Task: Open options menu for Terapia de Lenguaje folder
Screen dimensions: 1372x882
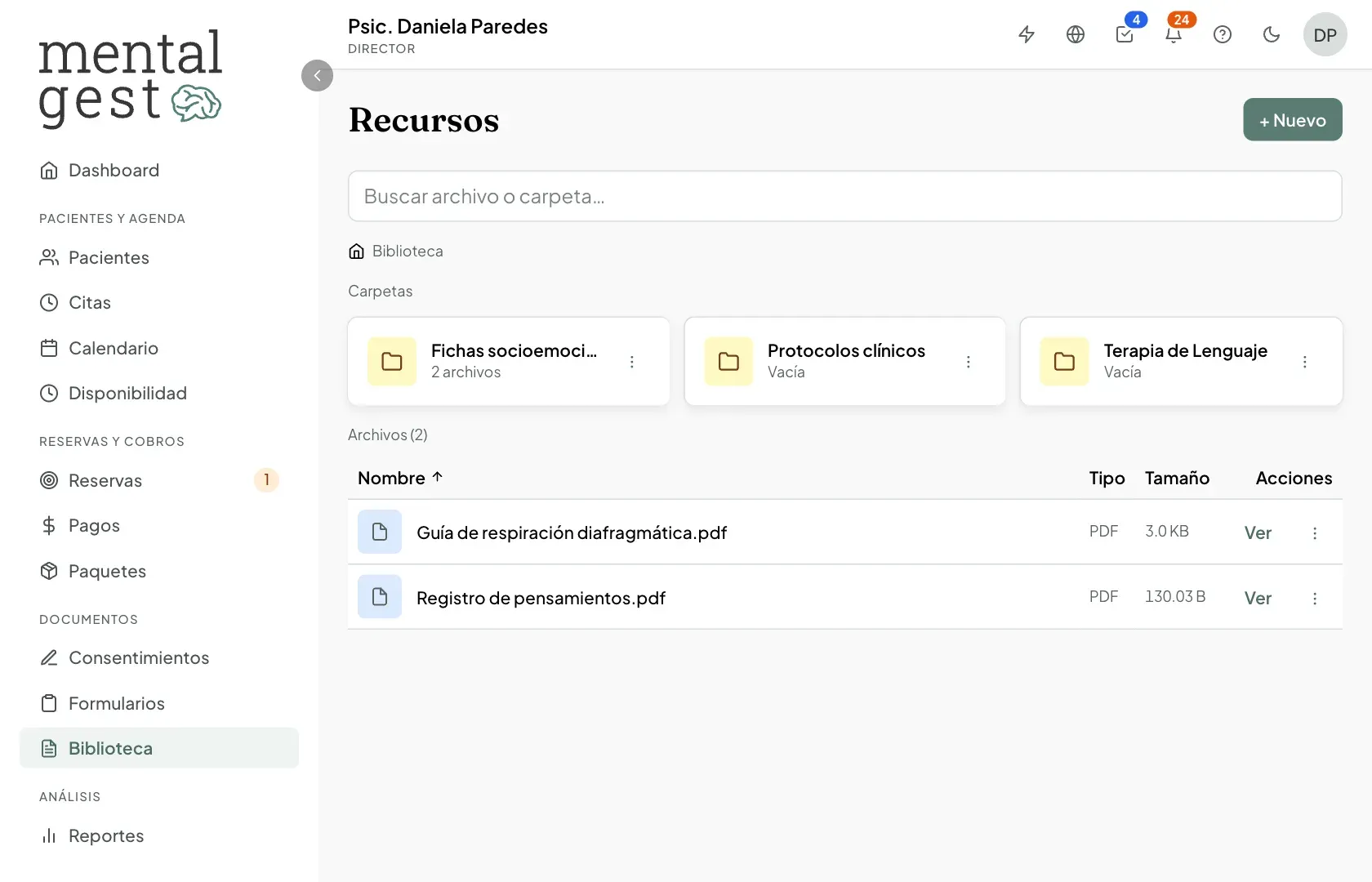Action: click(1305, 362)
